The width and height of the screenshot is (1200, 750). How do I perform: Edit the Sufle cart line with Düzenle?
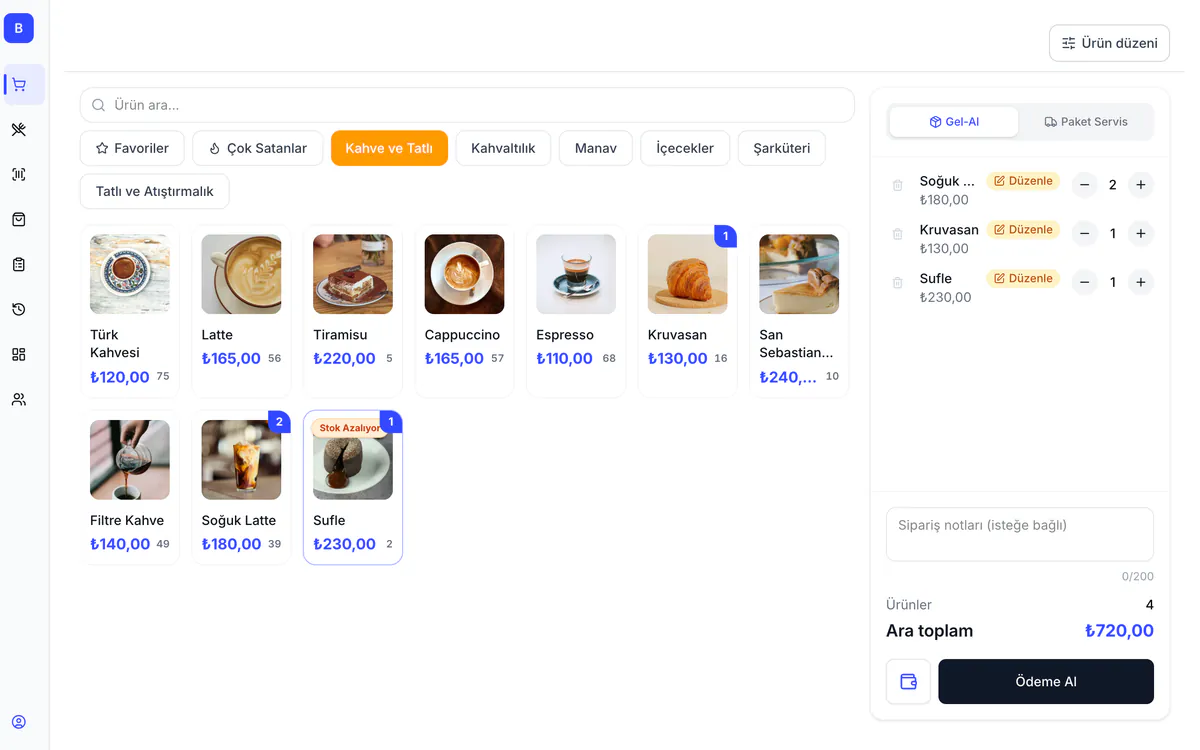coord(1023,278)
